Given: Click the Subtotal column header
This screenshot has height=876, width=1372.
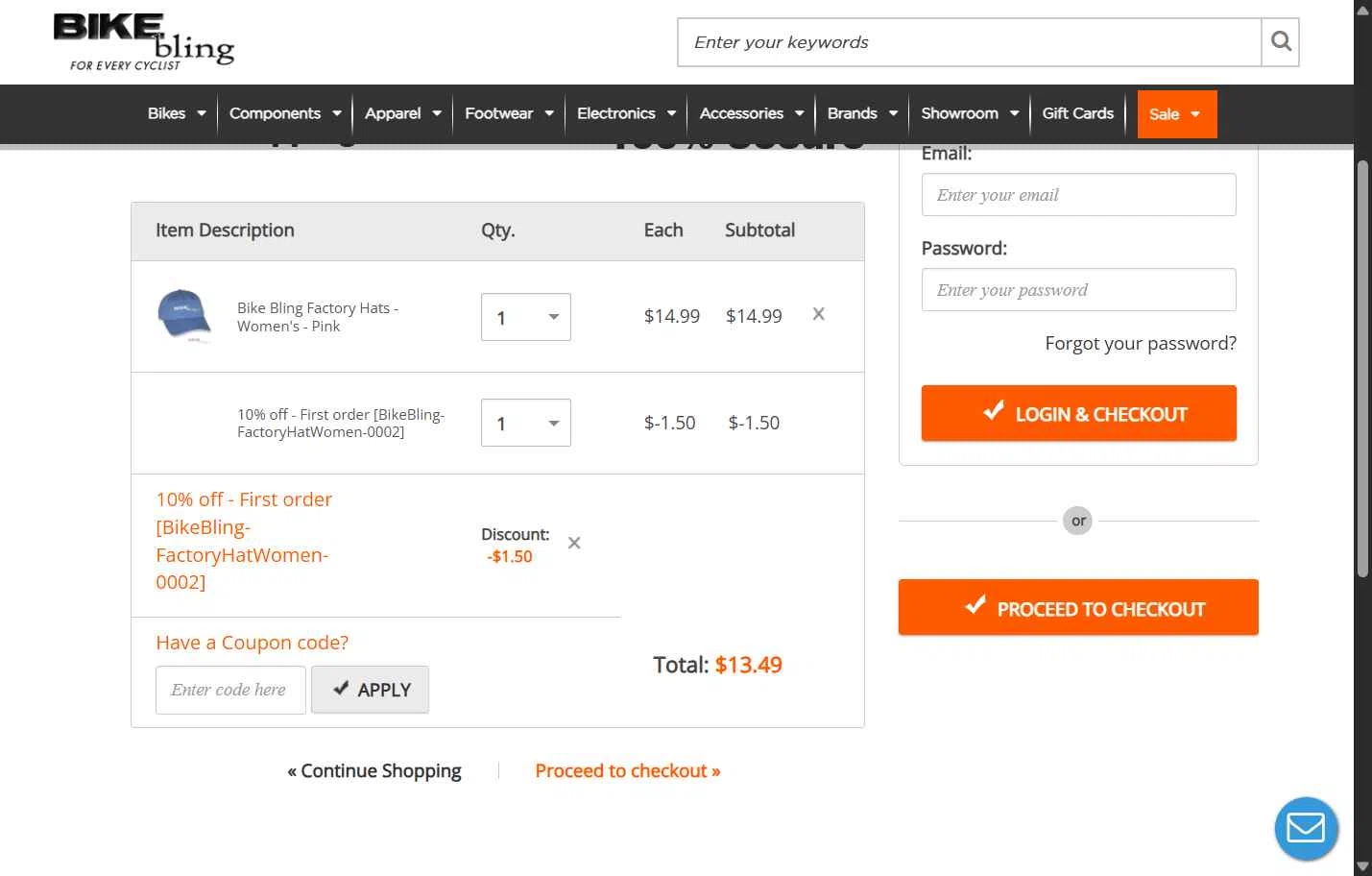Looking at the screenshot, I should click(x=759, y=230).
